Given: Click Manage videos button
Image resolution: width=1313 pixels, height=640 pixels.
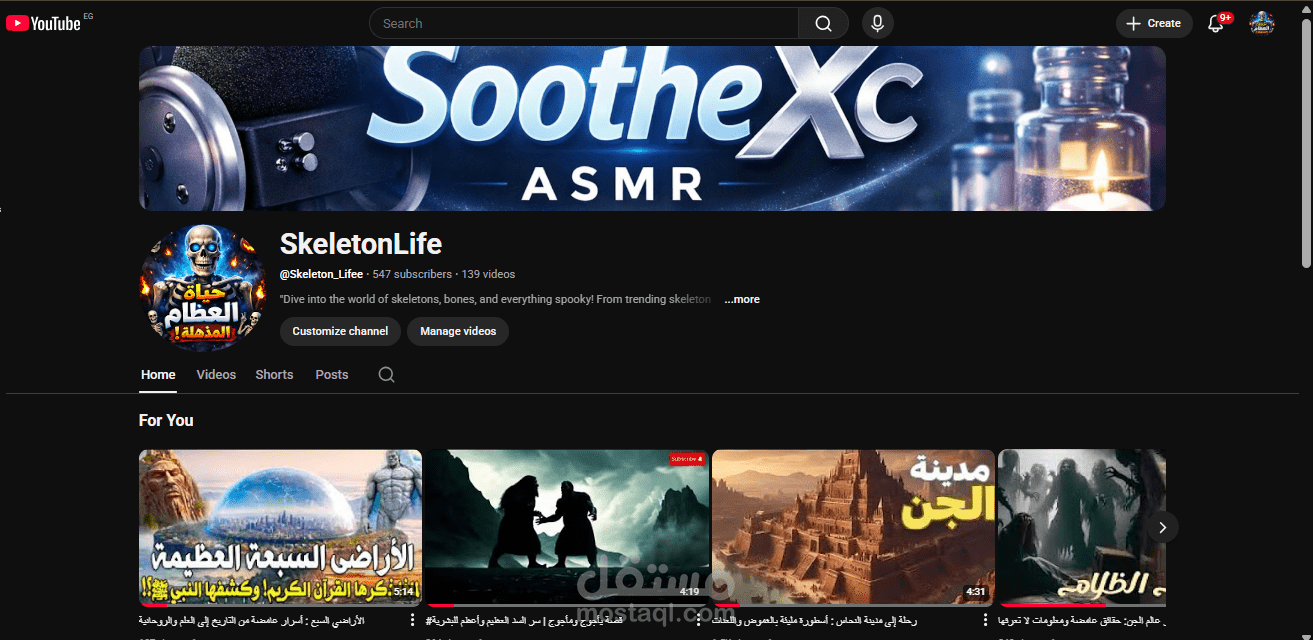Looking at the screenshot, I should point(458,331).
